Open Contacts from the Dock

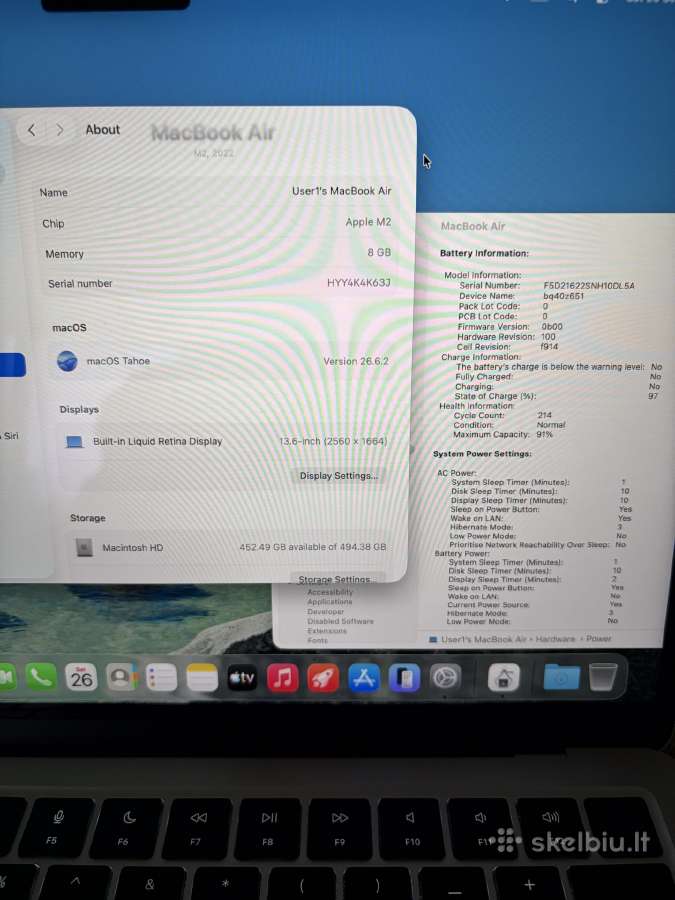pyautogui.click(x=121, y=678)
